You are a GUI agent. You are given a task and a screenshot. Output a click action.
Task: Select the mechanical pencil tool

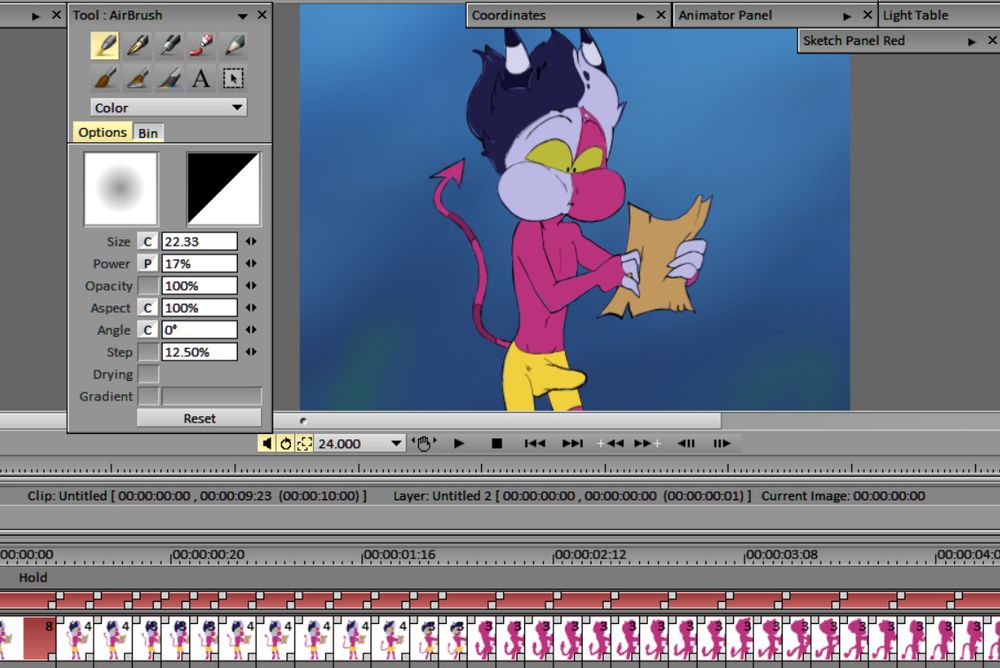(x=169, y=45)
